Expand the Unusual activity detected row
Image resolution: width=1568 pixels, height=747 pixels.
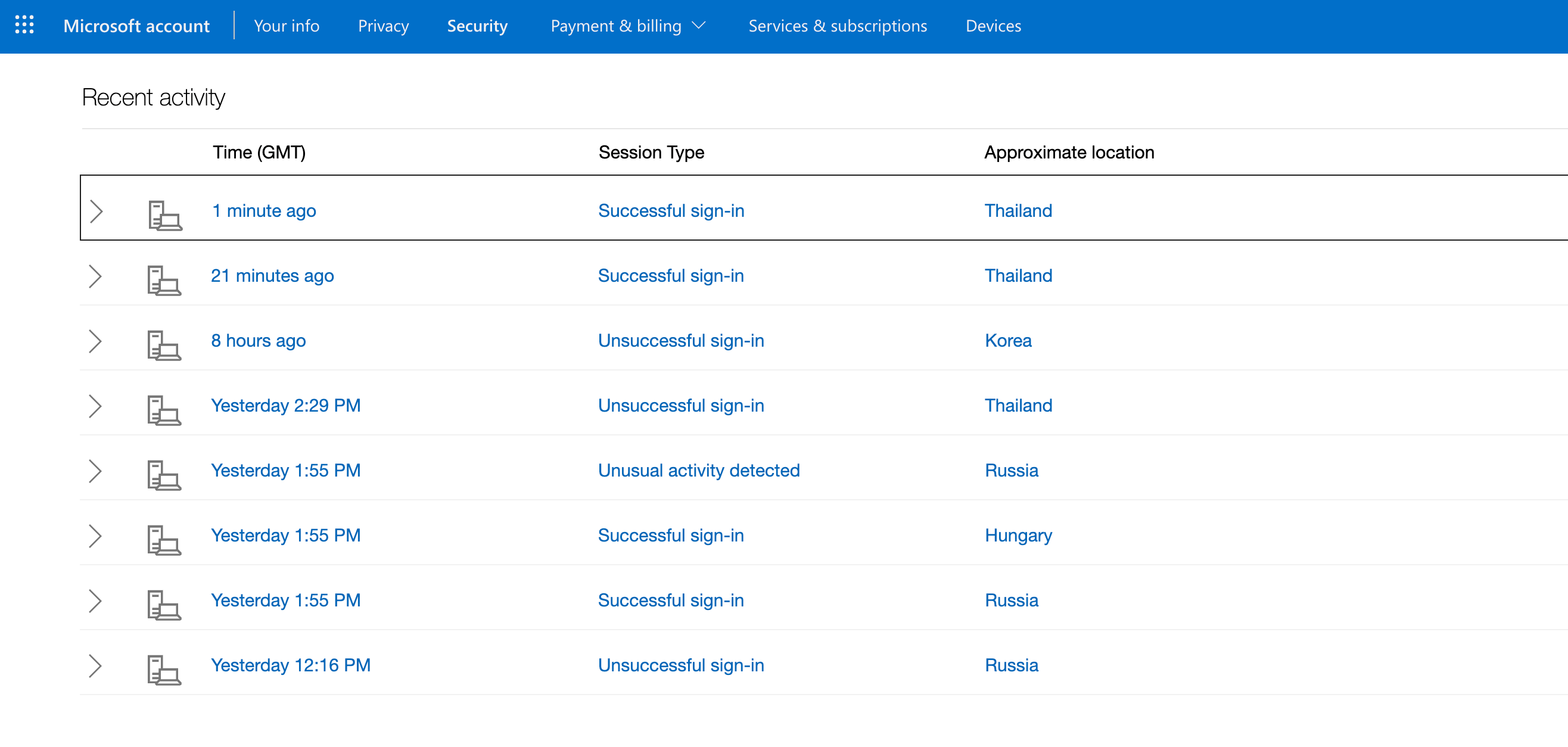point(95,471)
